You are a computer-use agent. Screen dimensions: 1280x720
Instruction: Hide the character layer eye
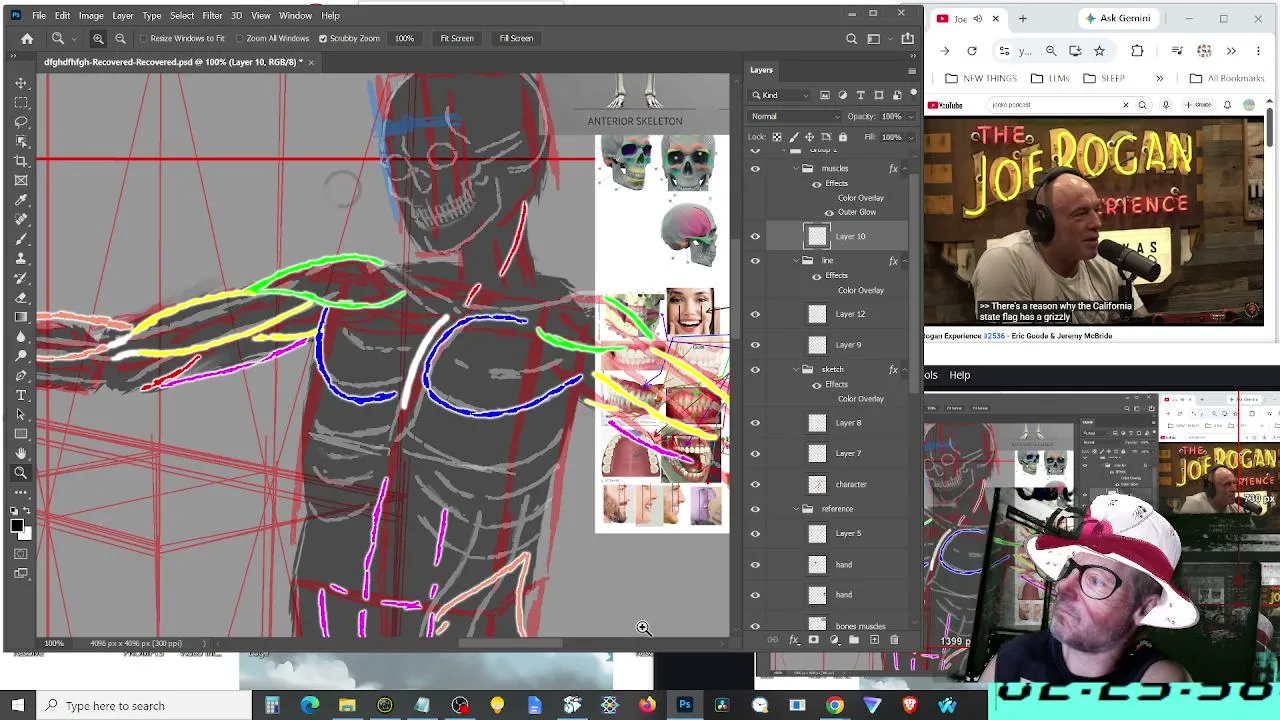point(755,484)
